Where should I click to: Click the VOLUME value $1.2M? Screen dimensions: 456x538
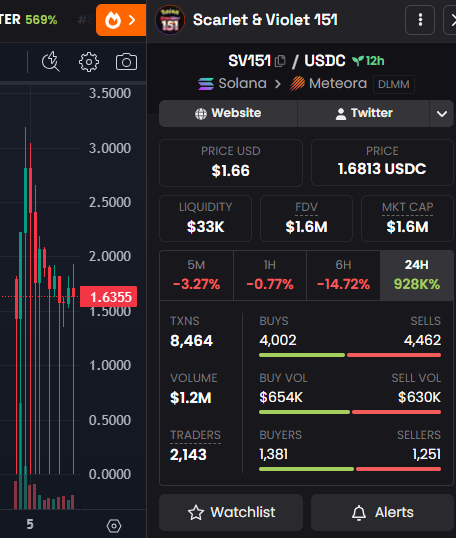[190, 398]
